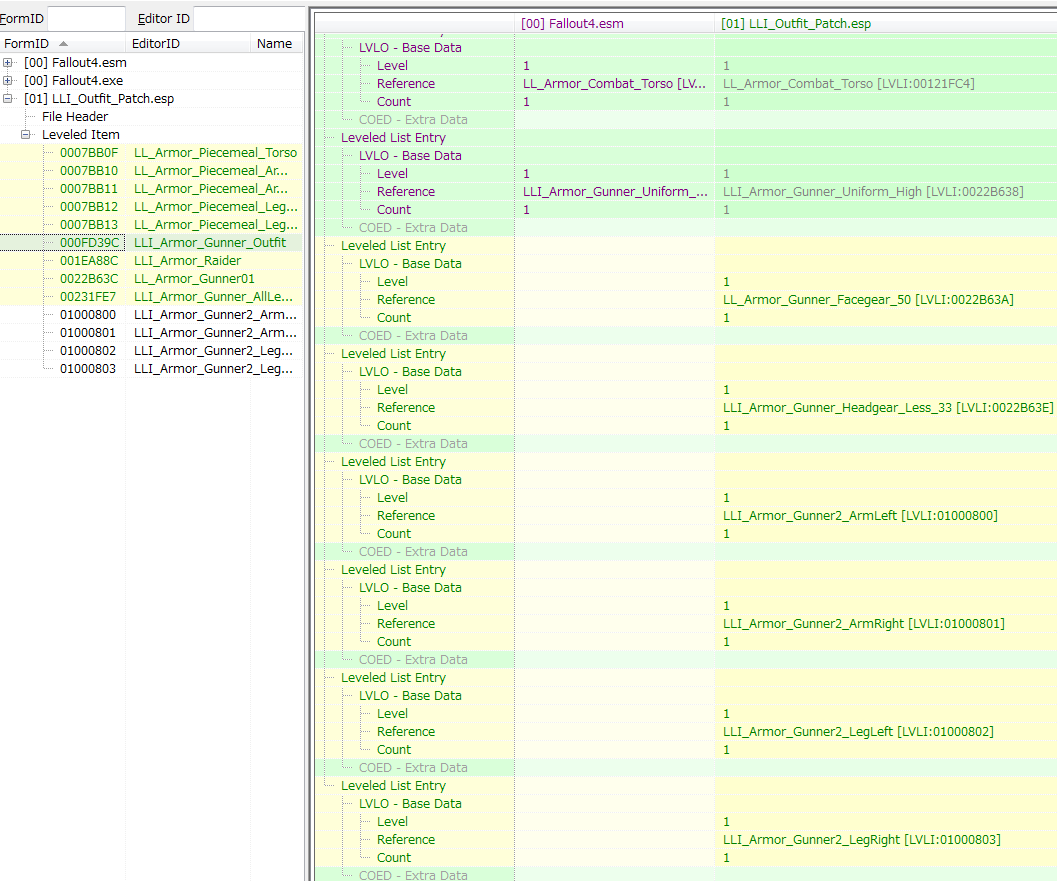Click LVLO - Base Data above Combat_Torso reference
Viewport: 1057px width, 881px height.
tap(410, 48)
